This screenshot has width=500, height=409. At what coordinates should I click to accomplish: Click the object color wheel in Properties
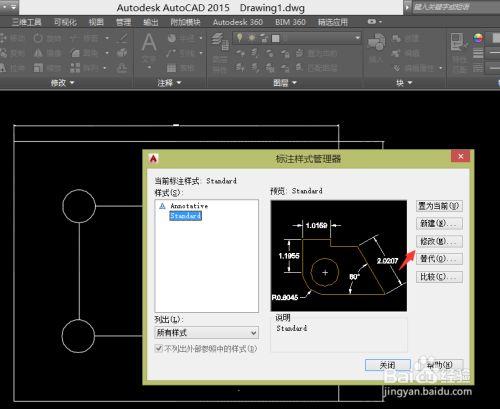(x=478, y=38)
